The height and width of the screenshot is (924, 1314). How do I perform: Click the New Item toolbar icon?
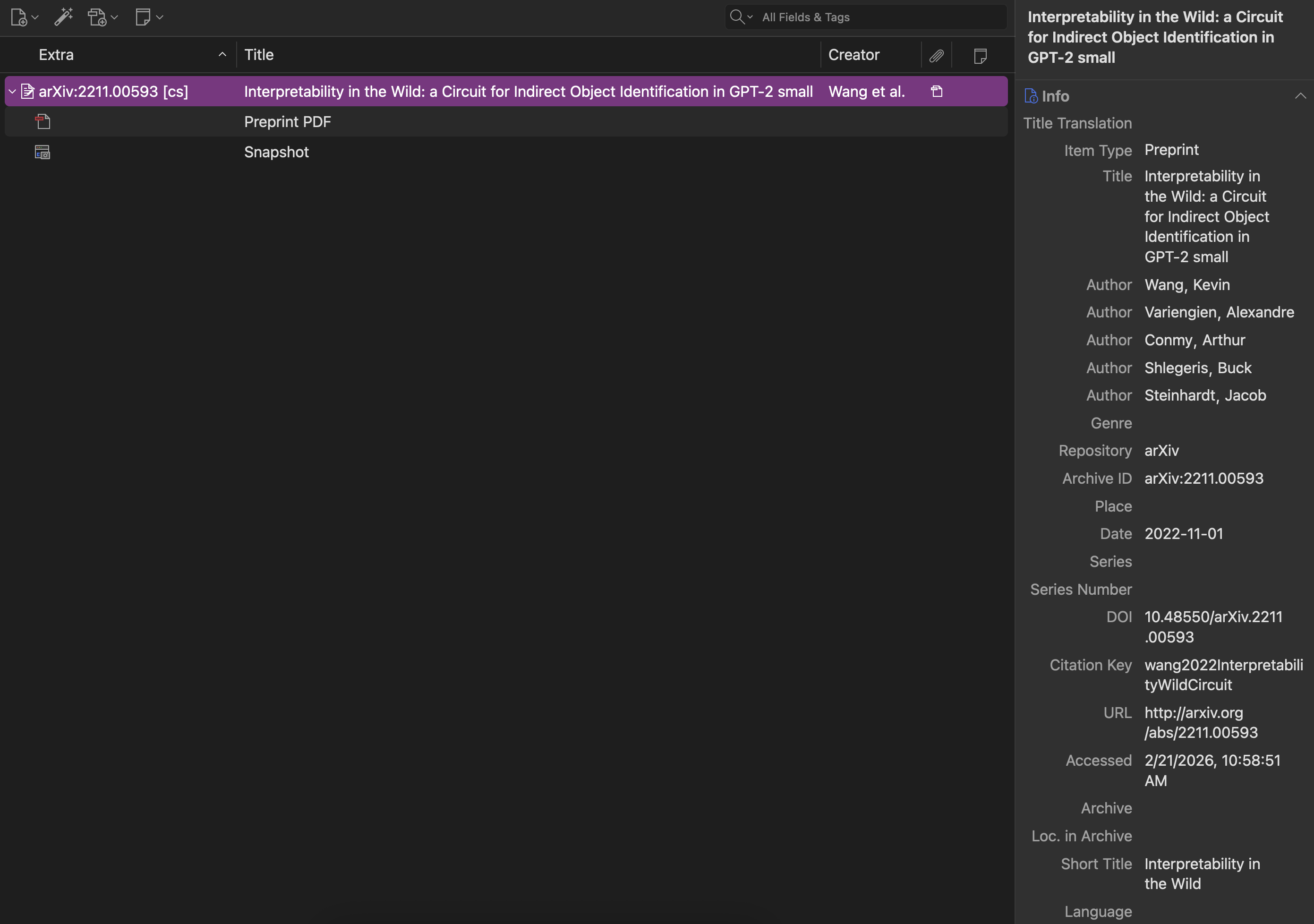click(19, 17)
